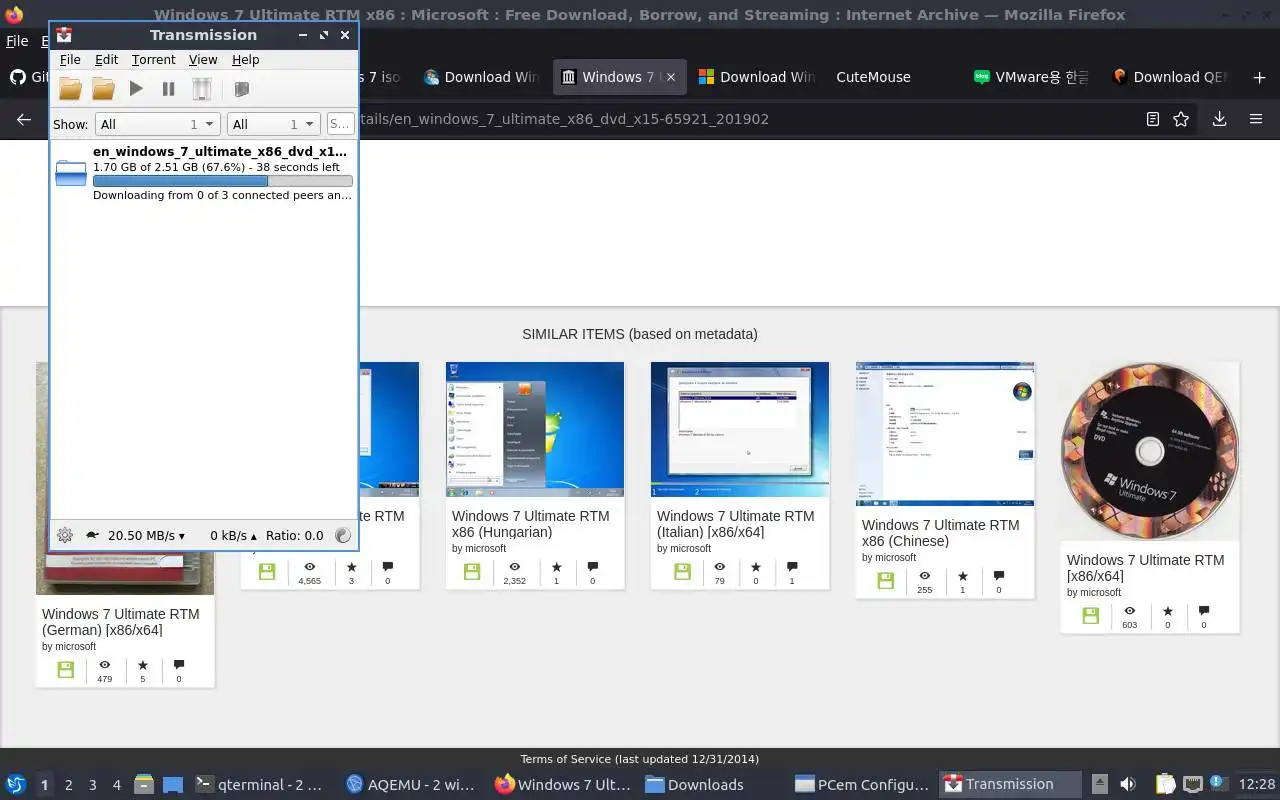
Task: Bookmark this page with the star
Action: (x=1181, y=119)
